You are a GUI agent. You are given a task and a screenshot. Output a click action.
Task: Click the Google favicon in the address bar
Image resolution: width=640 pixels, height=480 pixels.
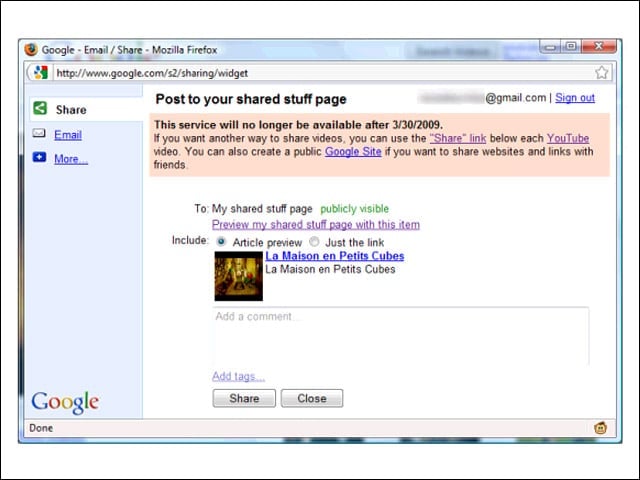pos(40,73)
